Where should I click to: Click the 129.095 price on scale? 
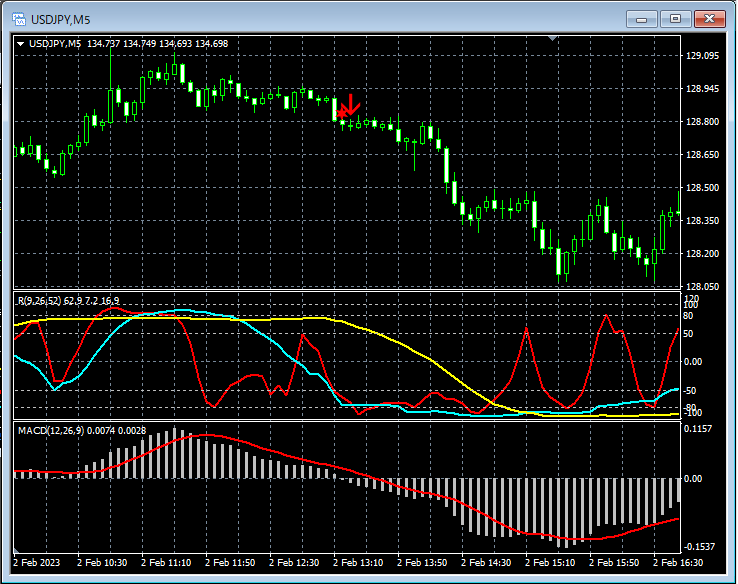pyautogui.click(x=704, y=56)
